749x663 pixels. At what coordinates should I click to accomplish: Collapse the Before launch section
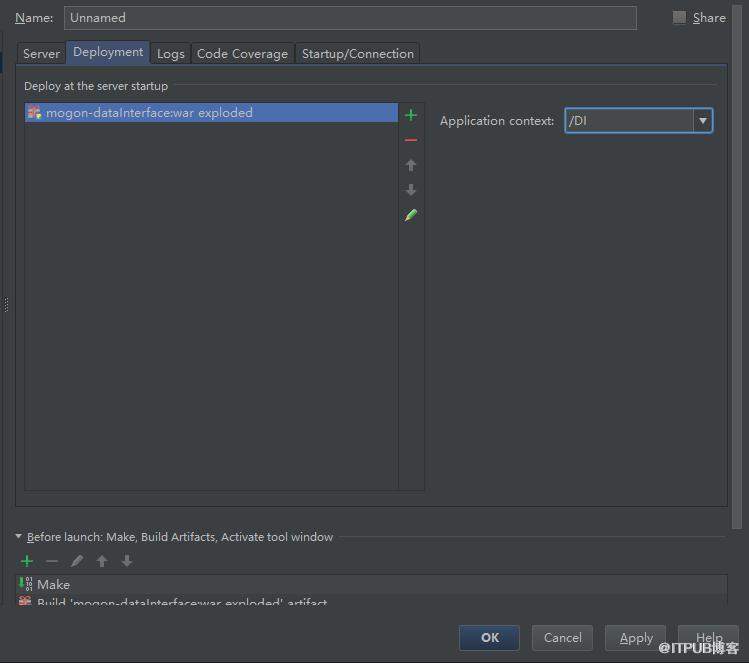[18, 536]
